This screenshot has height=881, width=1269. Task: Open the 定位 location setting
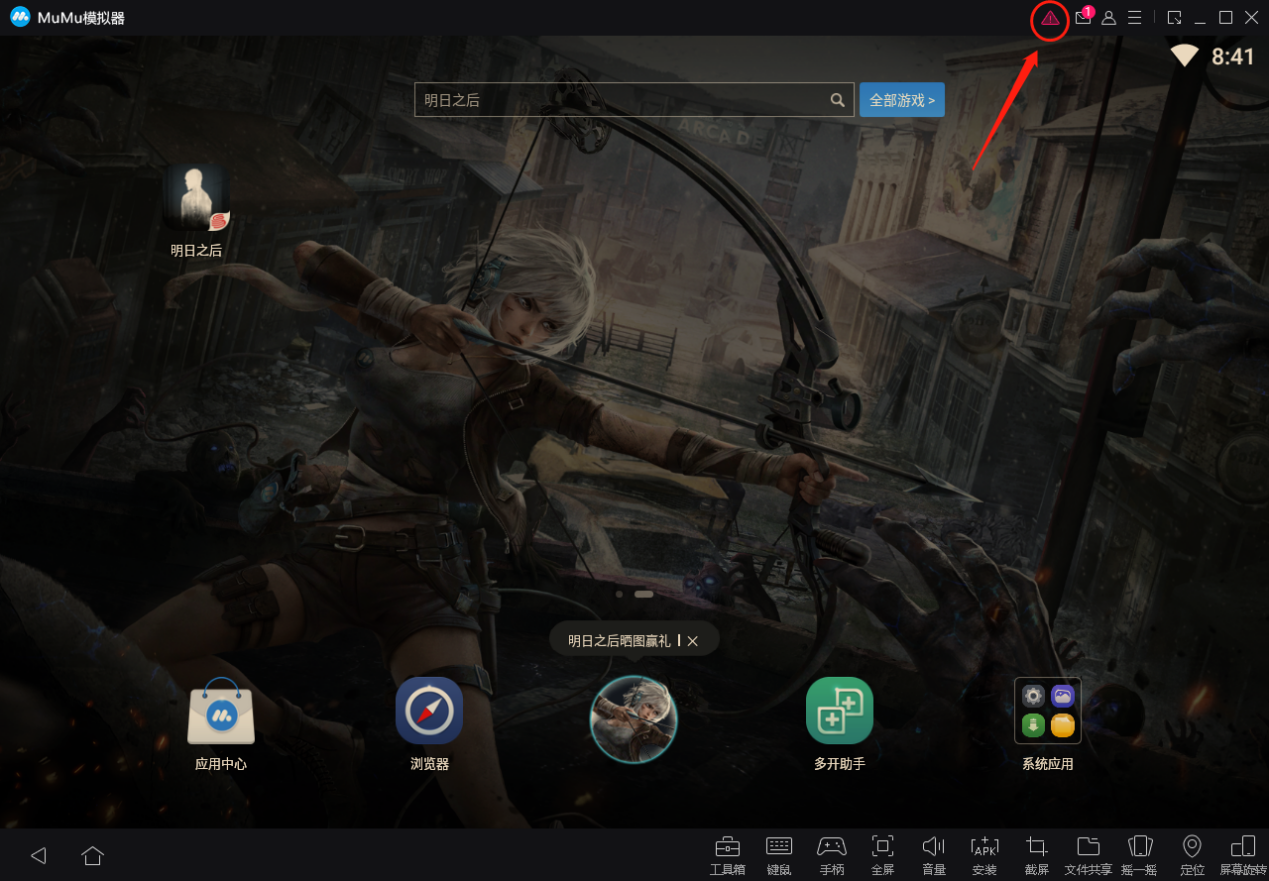point(1192,855)
